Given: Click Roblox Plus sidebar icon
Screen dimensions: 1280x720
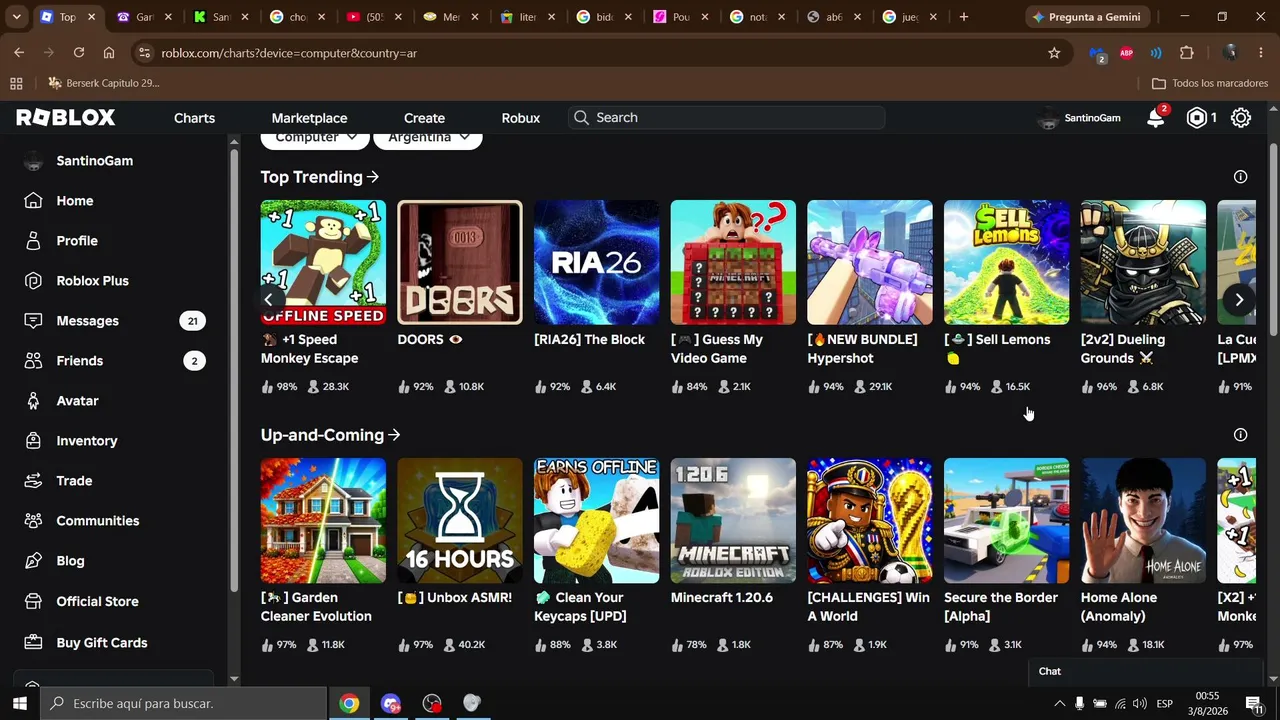Looking at the screenshot, I should point(33,281).
